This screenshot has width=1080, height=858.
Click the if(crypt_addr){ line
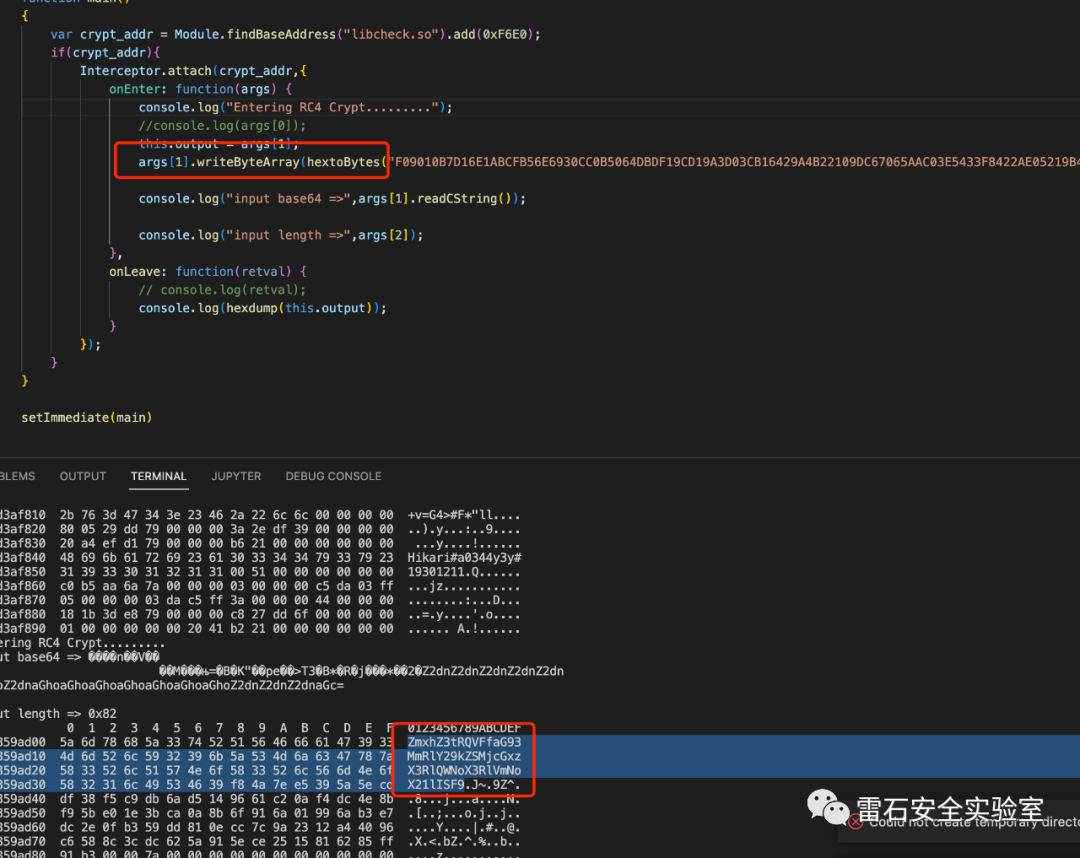click(105, 52)
